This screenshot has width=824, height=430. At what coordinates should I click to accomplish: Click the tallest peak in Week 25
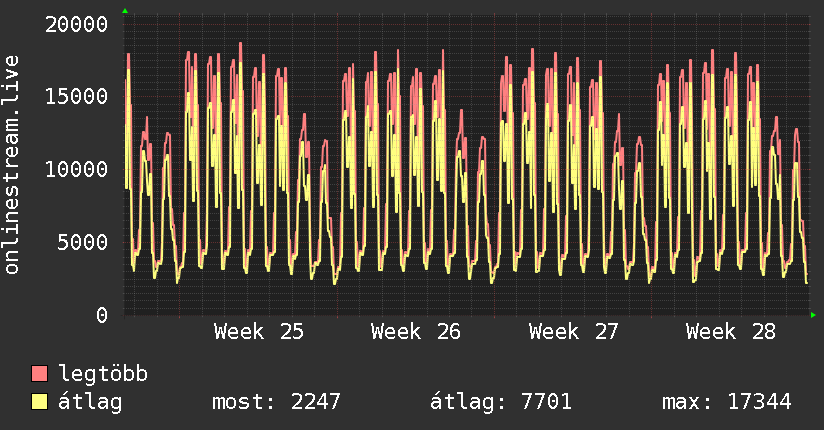(x=240, y=44)
